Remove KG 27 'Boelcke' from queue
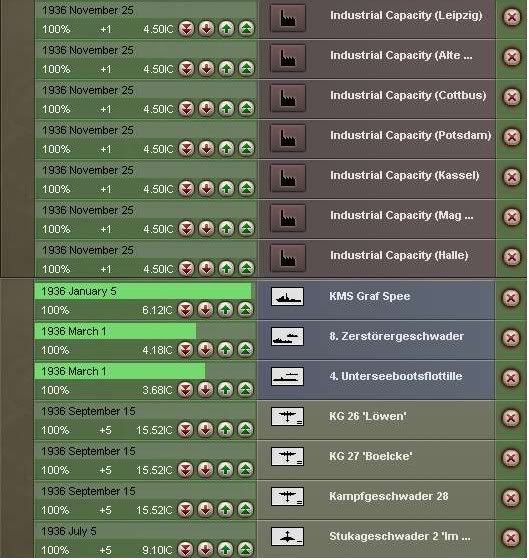 [x=511, y=458]
